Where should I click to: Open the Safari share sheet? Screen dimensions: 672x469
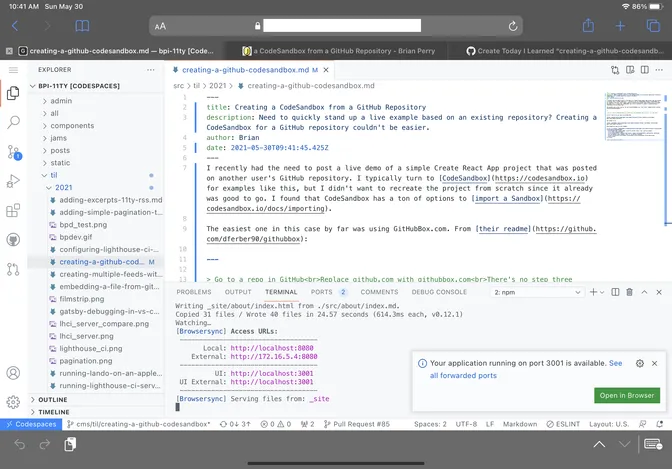pos(588,26)
